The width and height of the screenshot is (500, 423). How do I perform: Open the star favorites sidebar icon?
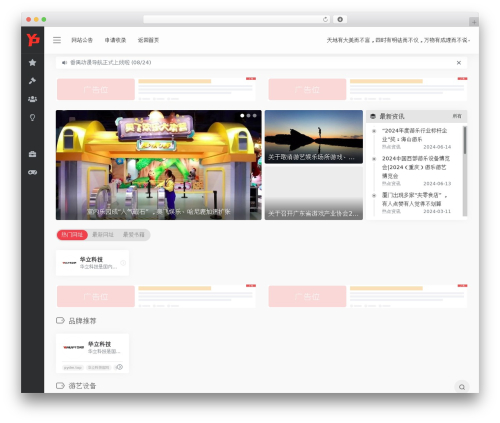(32, 62)
